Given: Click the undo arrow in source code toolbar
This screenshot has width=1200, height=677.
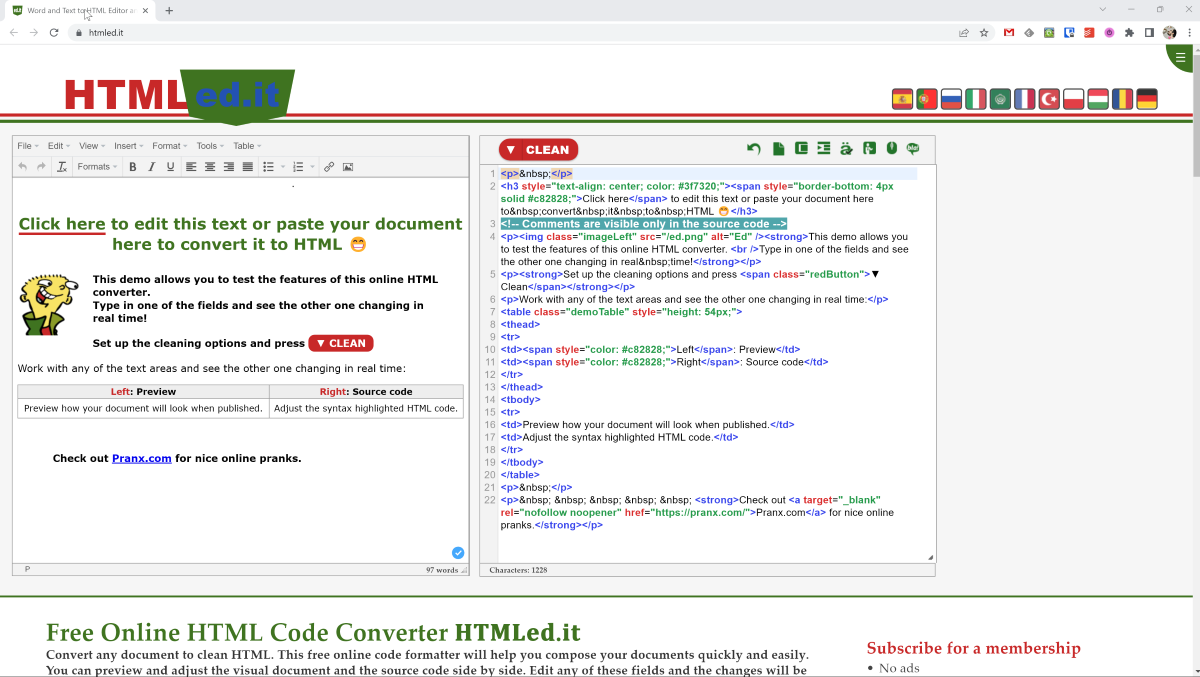Looking at the screenshot, I should click(753, 149).
